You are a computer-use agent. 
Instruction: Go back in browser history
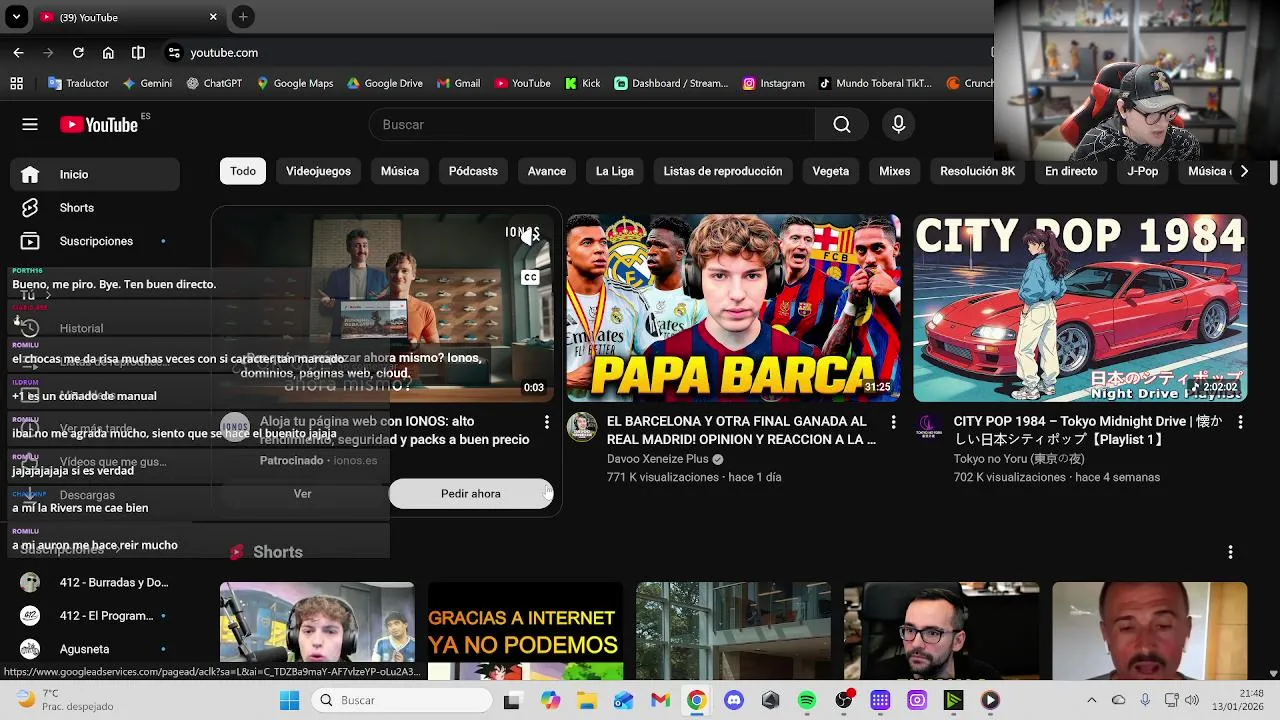click(18, 52)
